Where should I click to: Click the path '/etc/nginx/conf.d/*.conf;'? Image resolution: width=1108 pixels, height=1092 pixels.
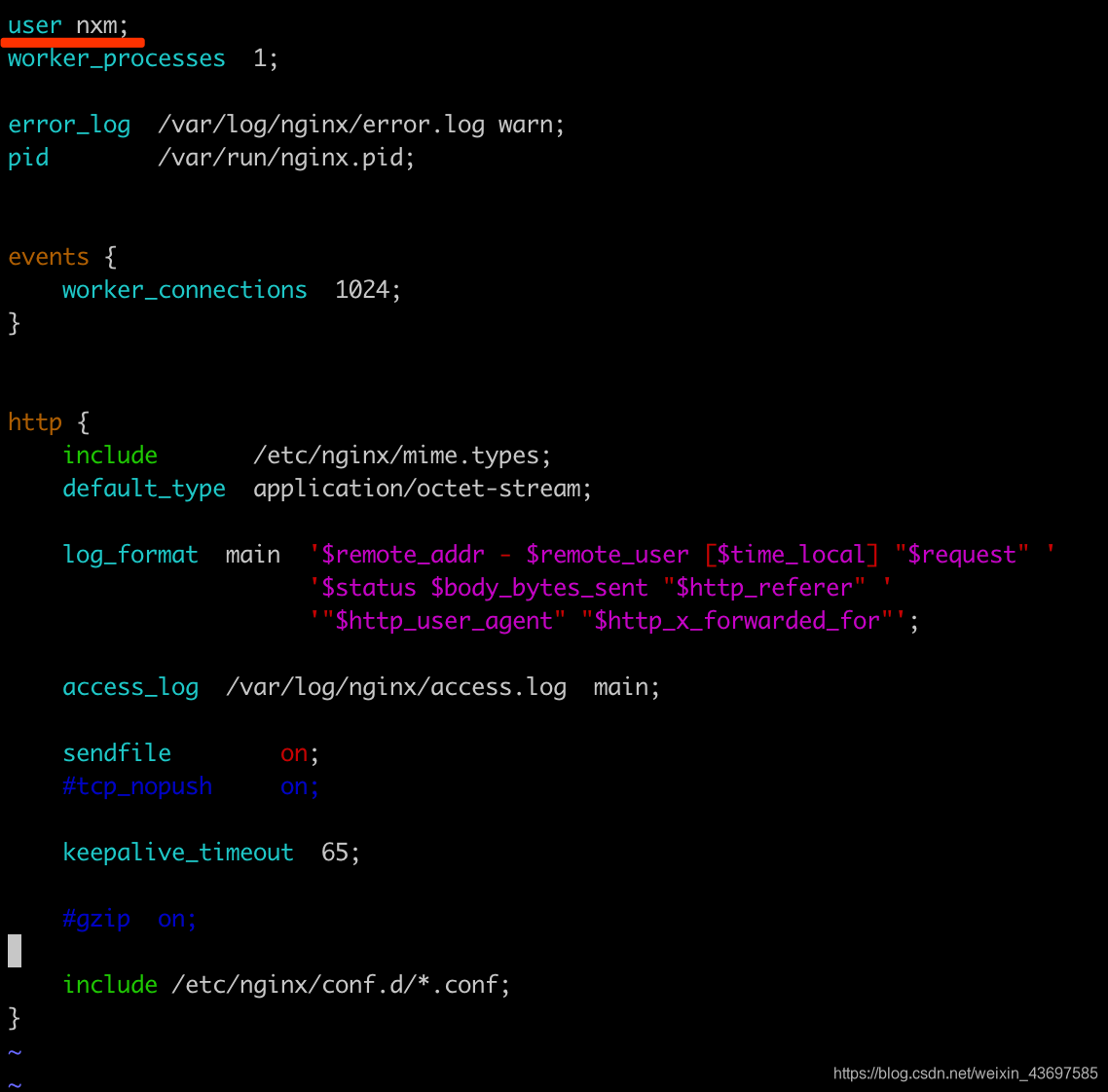pyautogui.click(x=341, y=985)
